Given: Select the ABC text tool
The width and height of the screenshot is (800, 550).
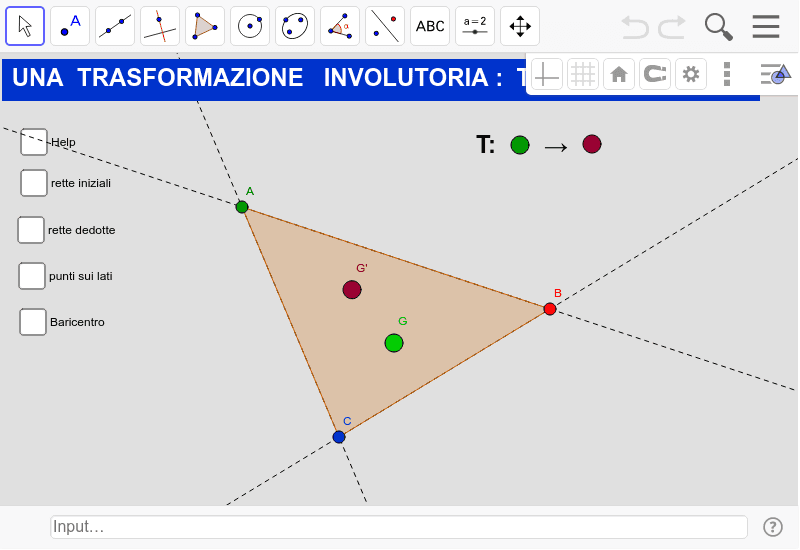Looking at the screenshot, I should (430, 26).
